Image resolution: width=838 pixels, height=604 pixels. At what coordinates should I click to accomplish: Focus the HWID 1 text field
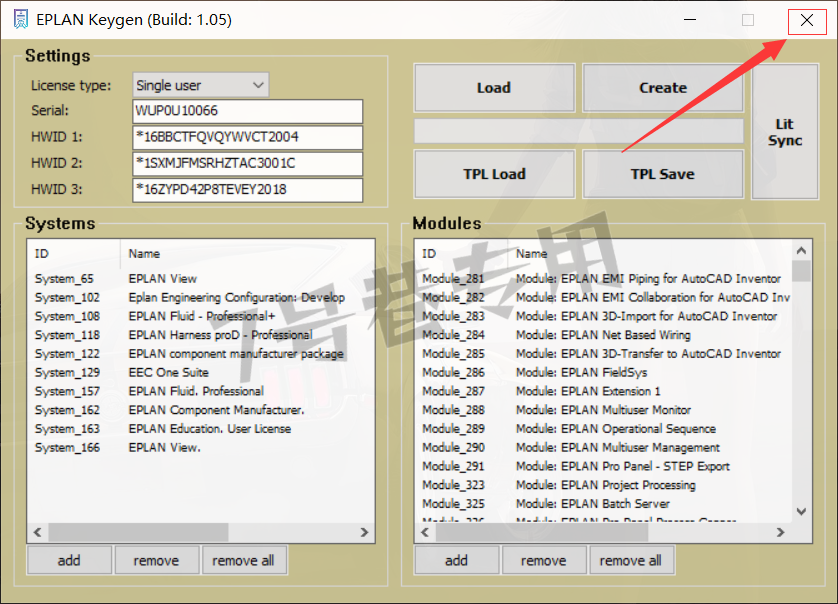[x=247, y=137]
